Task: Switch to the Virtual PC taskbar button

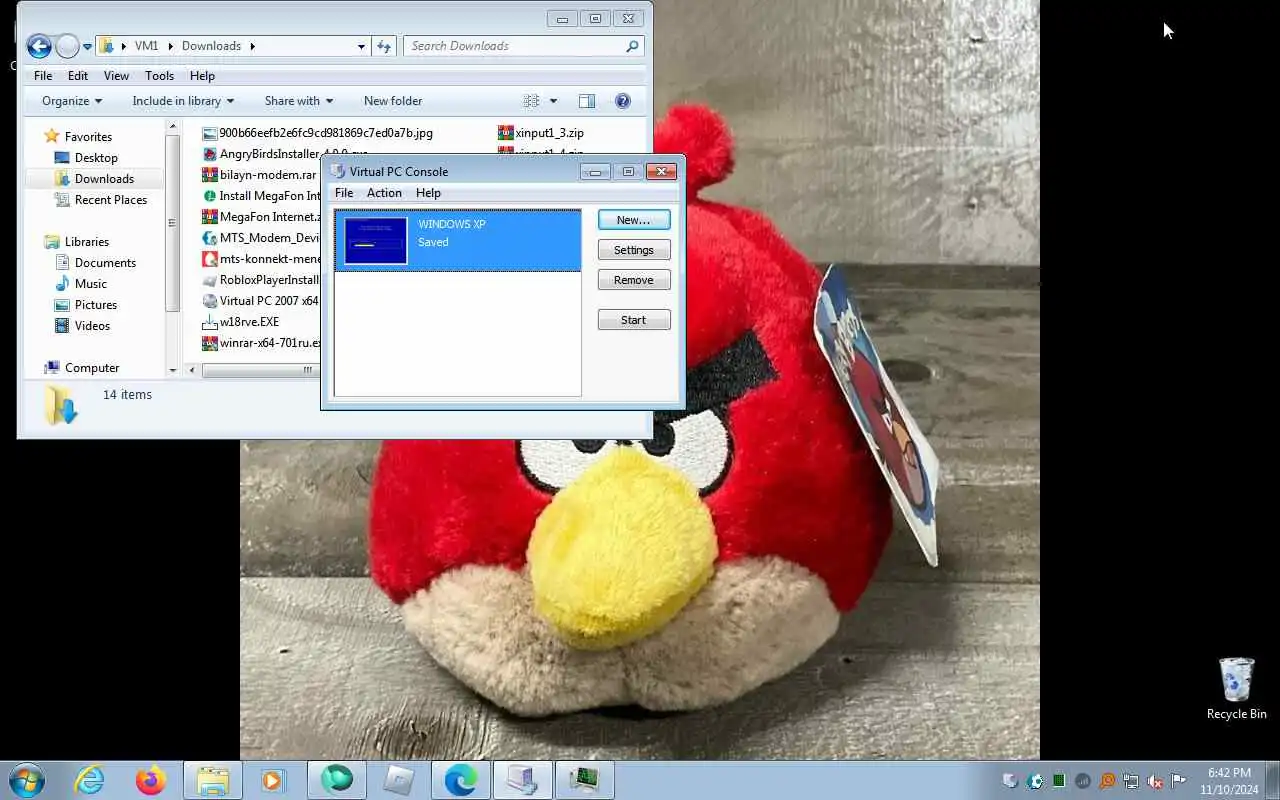Action: tap(523, 779)
